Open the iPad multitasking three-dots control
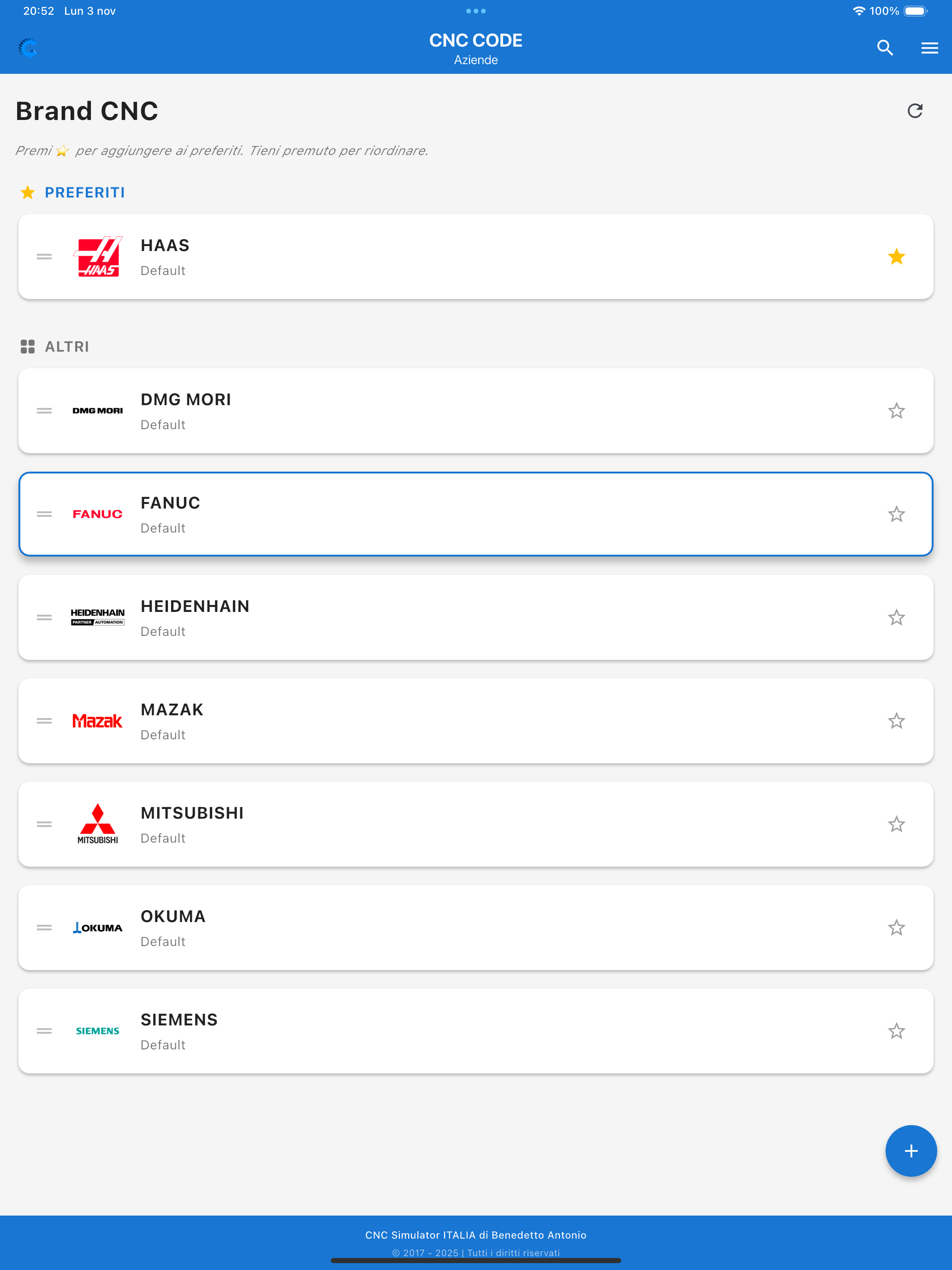 click(476, 11)
